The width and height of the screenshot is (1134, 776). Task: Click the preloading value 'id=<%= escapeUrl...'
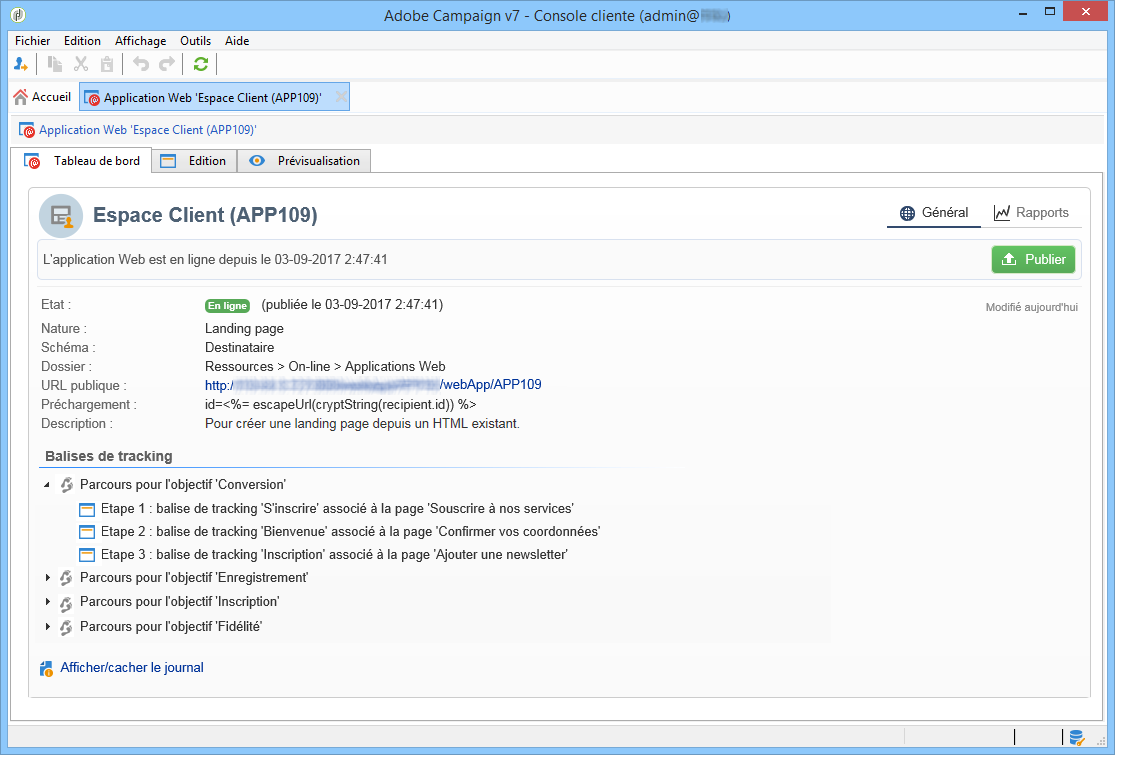coord(341,405)
